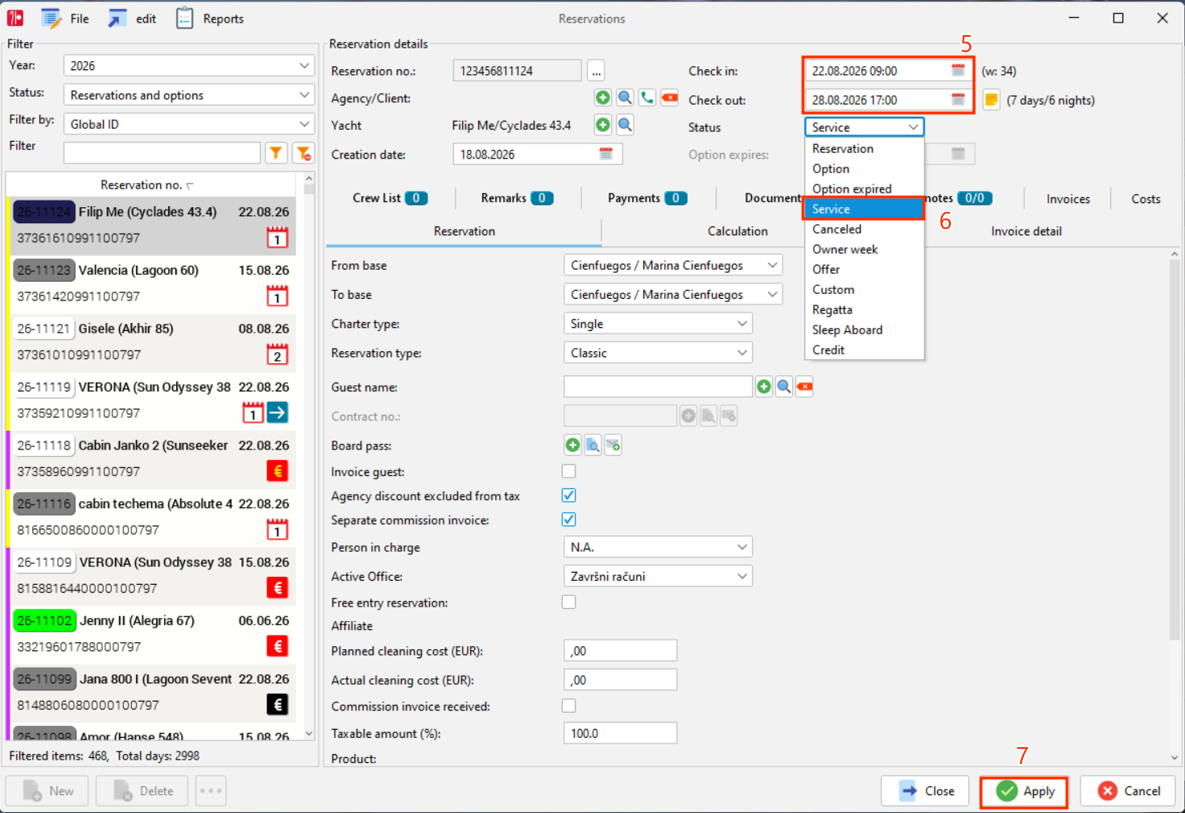Screen dimensions: 1185x813
Task: Click yellow note icon beside check out
Action: pos(991,100)
